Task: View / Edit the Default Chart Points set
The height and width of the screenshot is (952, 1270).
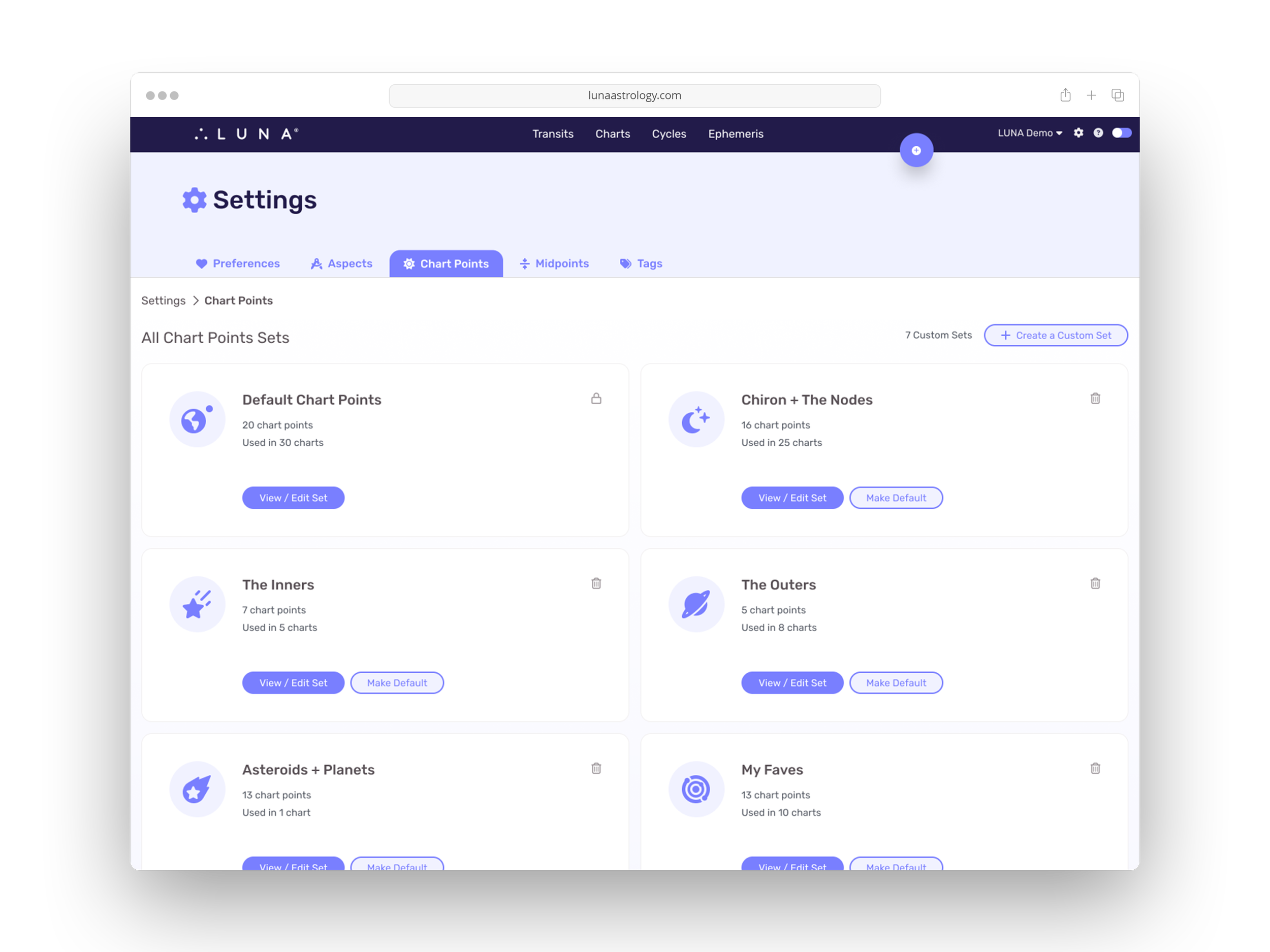Action: point(293,498)
